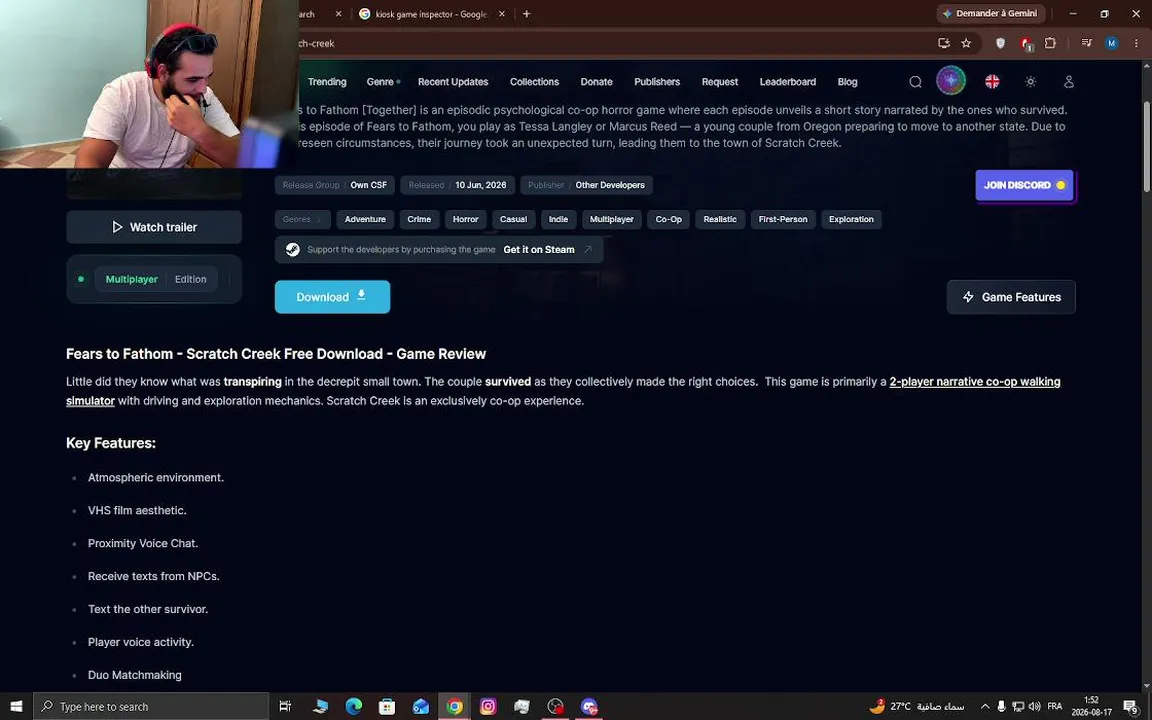1152x720 pixels.
Task: Open Instagram from the taskbar
Action: (x=488, y=707)
